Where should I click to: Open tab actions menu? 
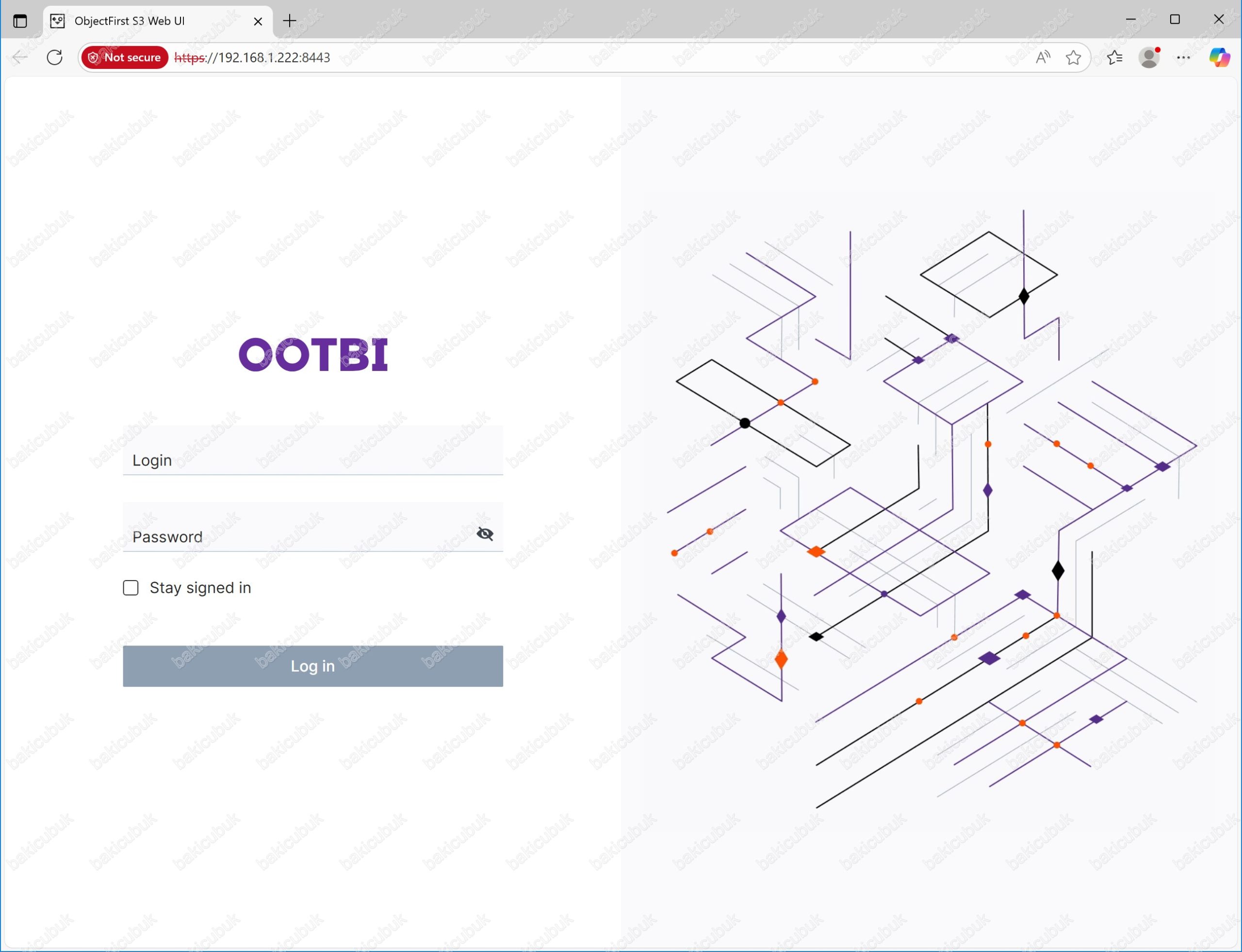coord(20,21)
